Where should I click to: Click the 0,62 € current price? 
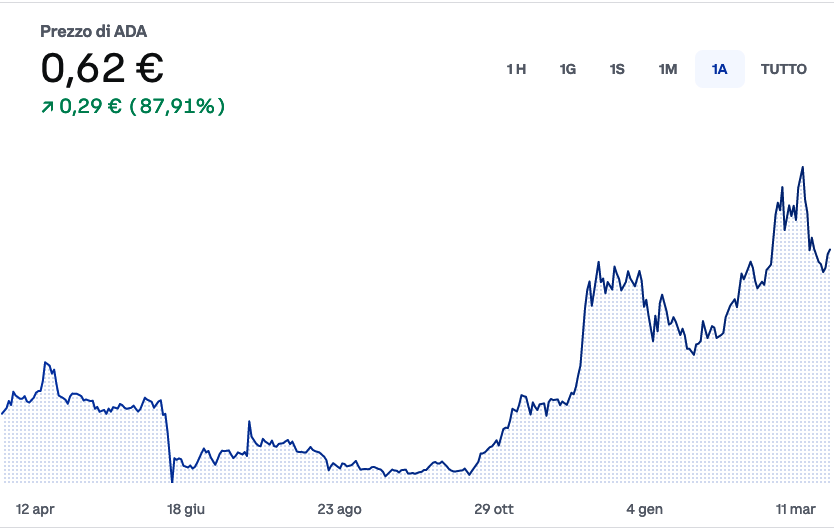(102, 68)
